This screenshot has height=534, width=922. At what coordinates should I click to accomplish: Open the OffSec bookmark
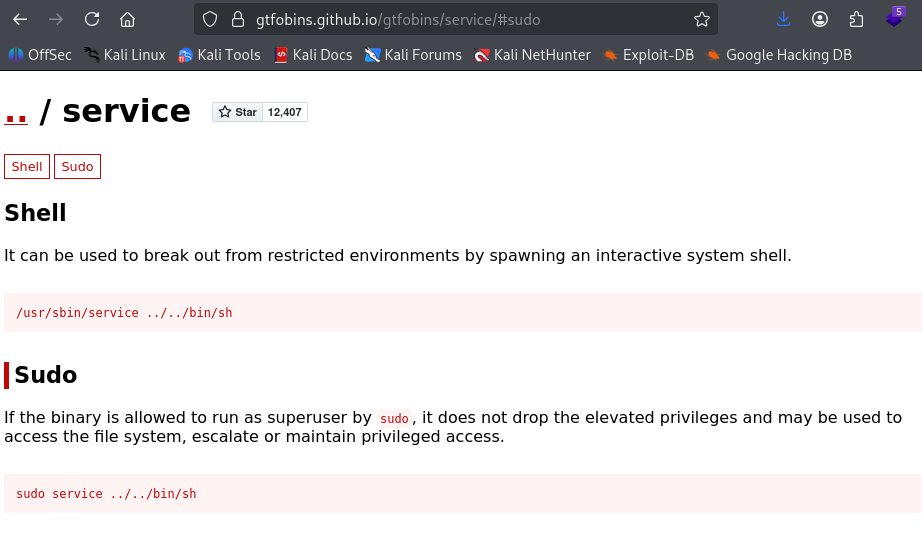point(40,55)
